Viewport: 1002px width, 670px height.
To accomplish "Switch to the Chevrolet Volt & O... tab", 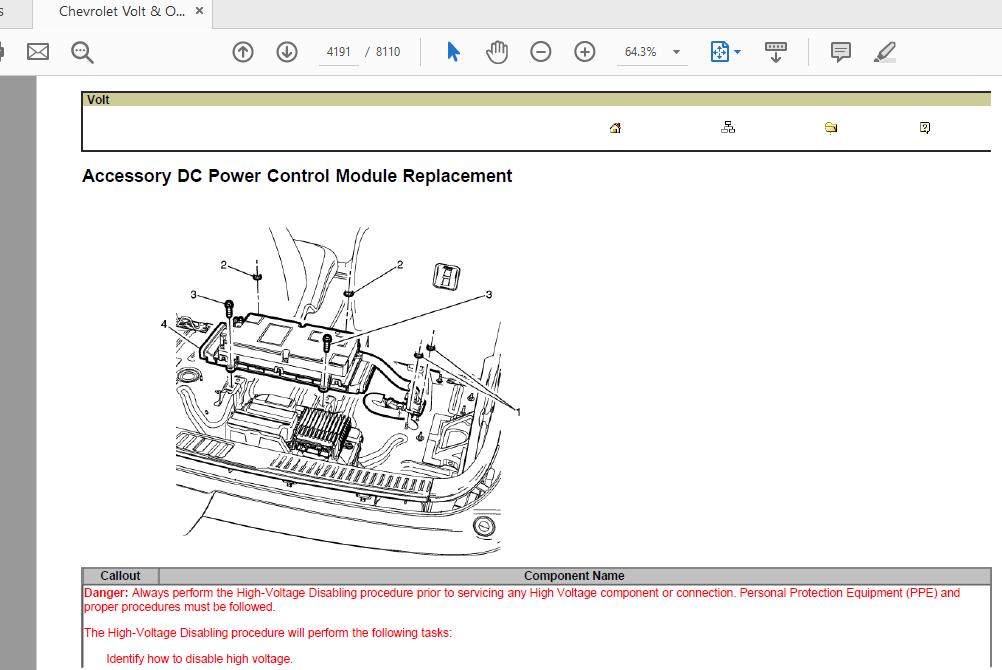I will coord(121,12).
